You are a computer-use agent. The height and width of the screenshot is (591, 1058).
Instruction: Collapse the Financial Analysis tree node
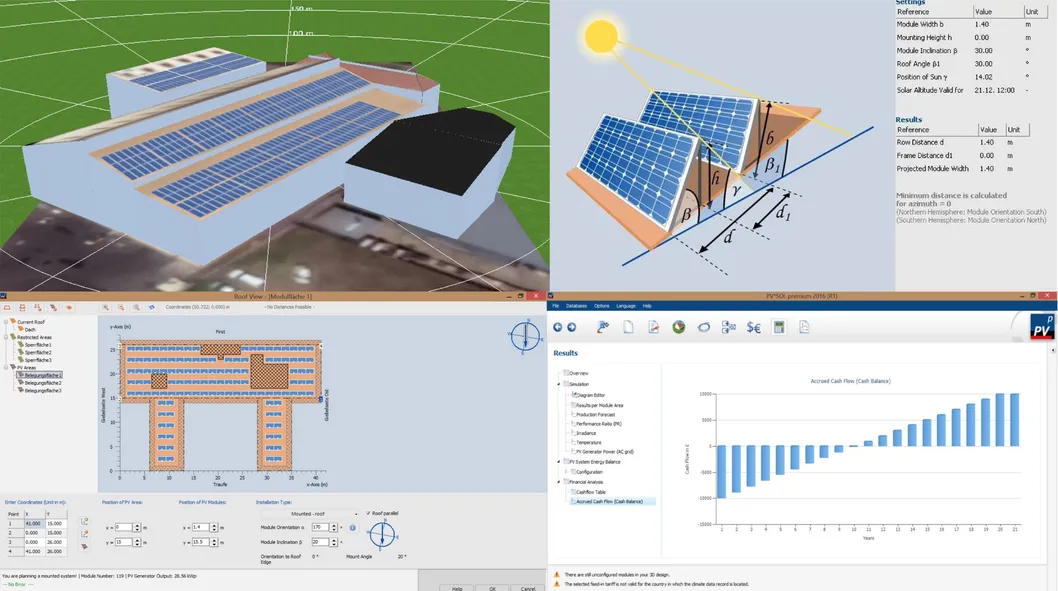pyautogui.click(x=560, y=482)
